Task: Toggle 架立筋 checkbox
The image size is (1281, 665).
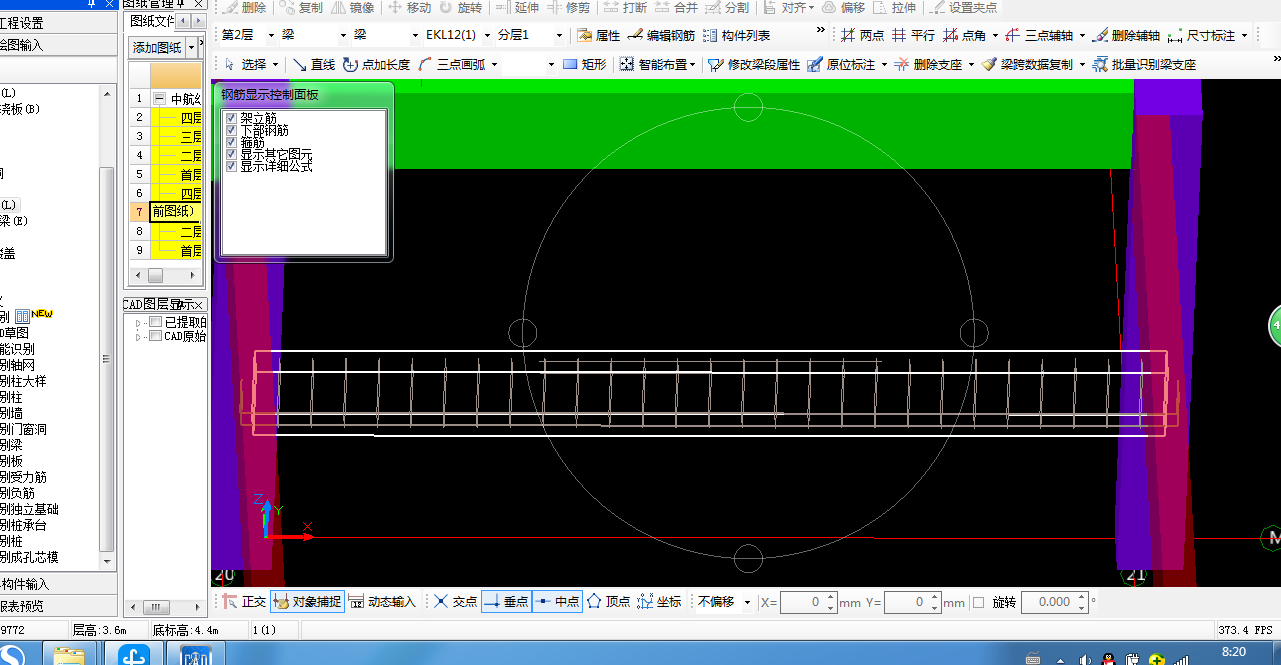Action: [231, 119]
